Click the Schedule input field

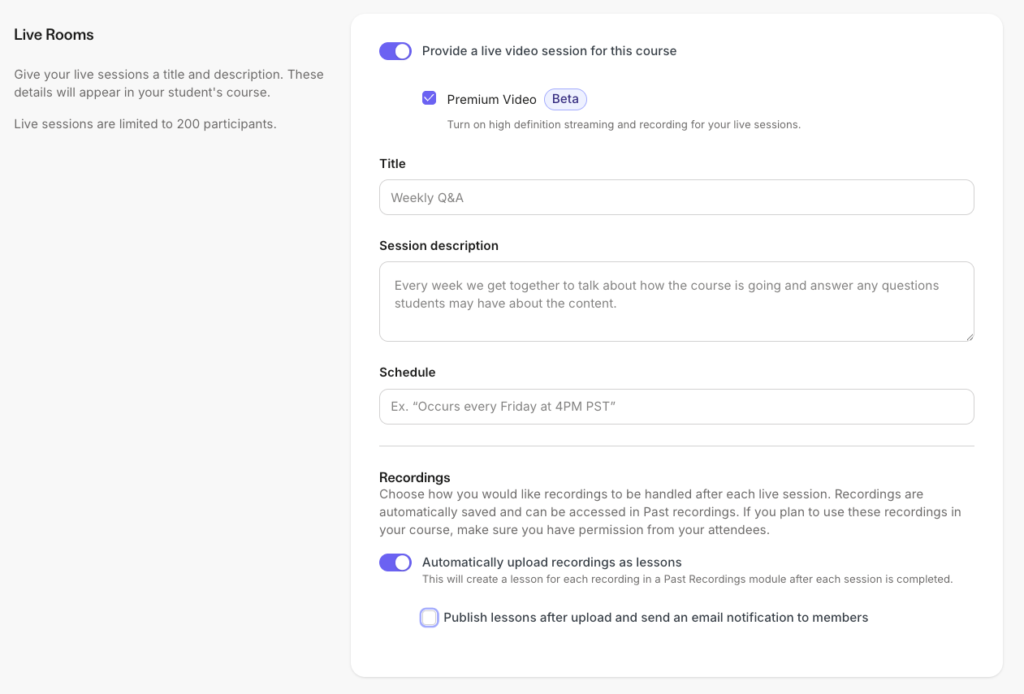tap(676, 406)
